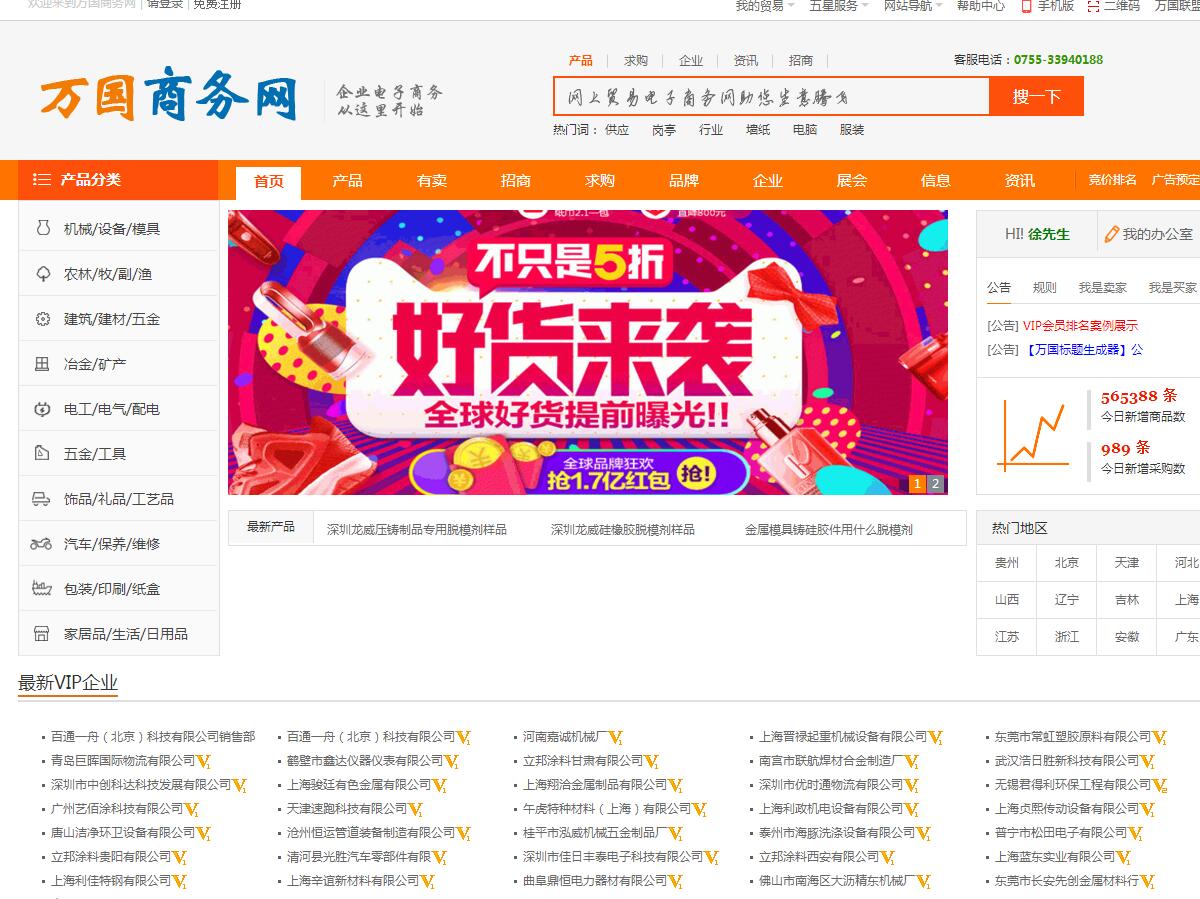Open the 品牌 navigation item

[x=684, y=181]
